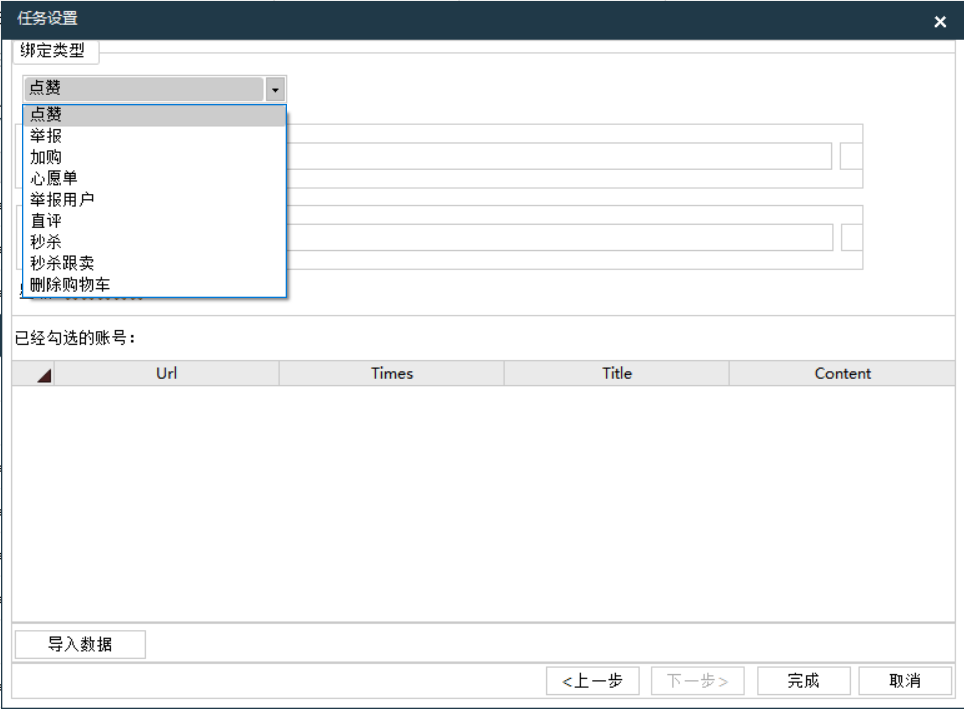Click the 点赞 combo box field

pos(145,89)
